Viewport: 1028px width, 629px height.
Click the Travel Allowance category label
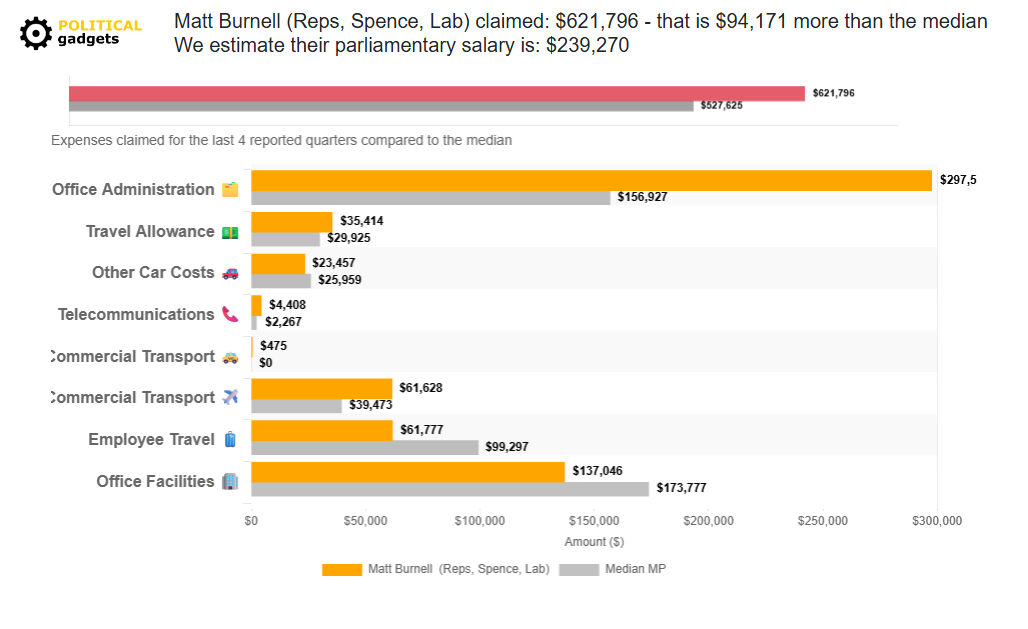[150, 232]
